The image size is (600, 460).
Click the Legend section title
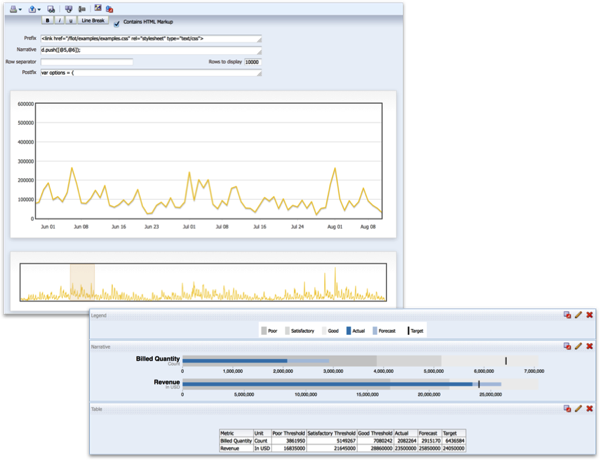99,316
